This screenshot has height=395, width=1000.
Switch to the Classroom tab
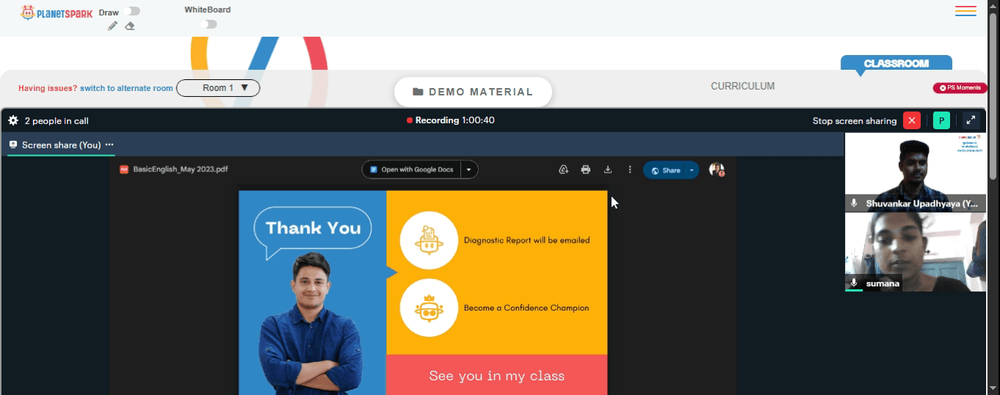(896, 63)
